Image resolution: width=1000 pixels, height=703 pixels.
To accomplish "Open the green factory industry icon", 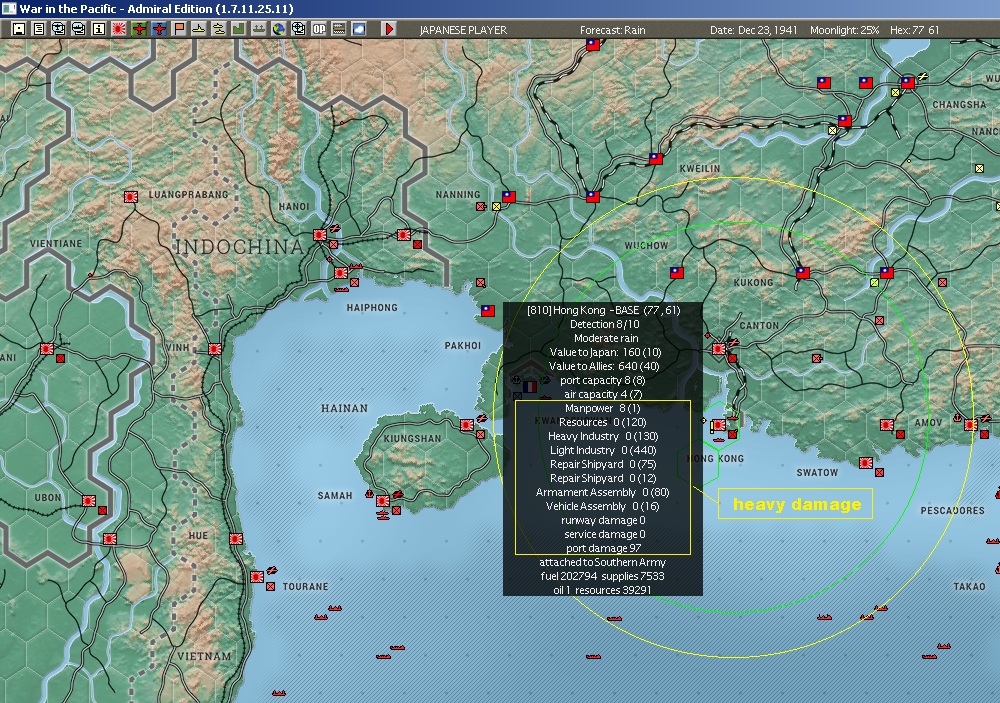I will point(239,29).
